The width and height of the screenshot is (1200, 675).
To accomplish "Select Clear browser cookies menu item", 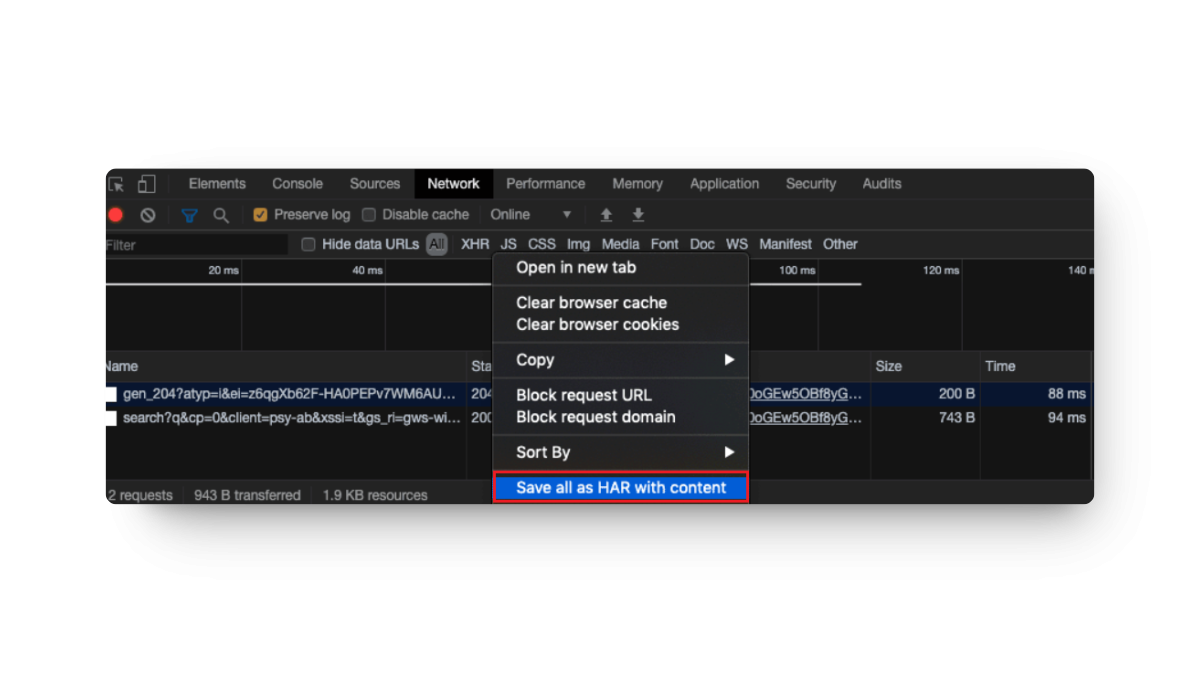I will click(596, 324).
